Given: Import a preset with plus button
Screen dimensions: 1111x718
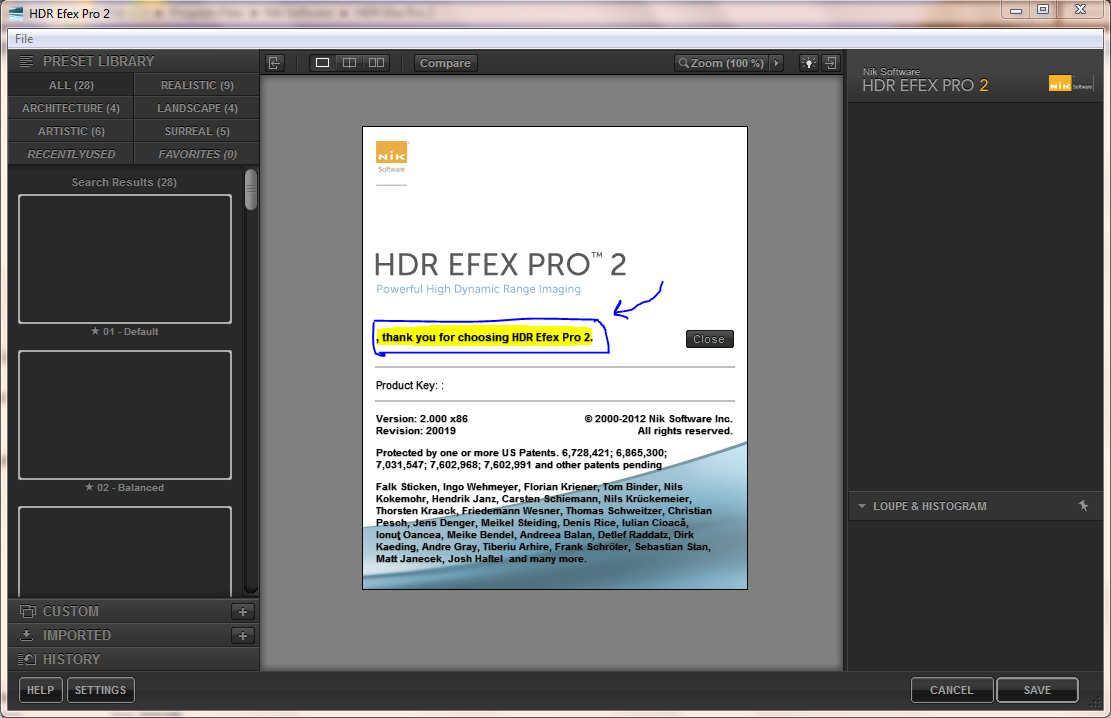Looking at the screenshot, I should 243,636.
